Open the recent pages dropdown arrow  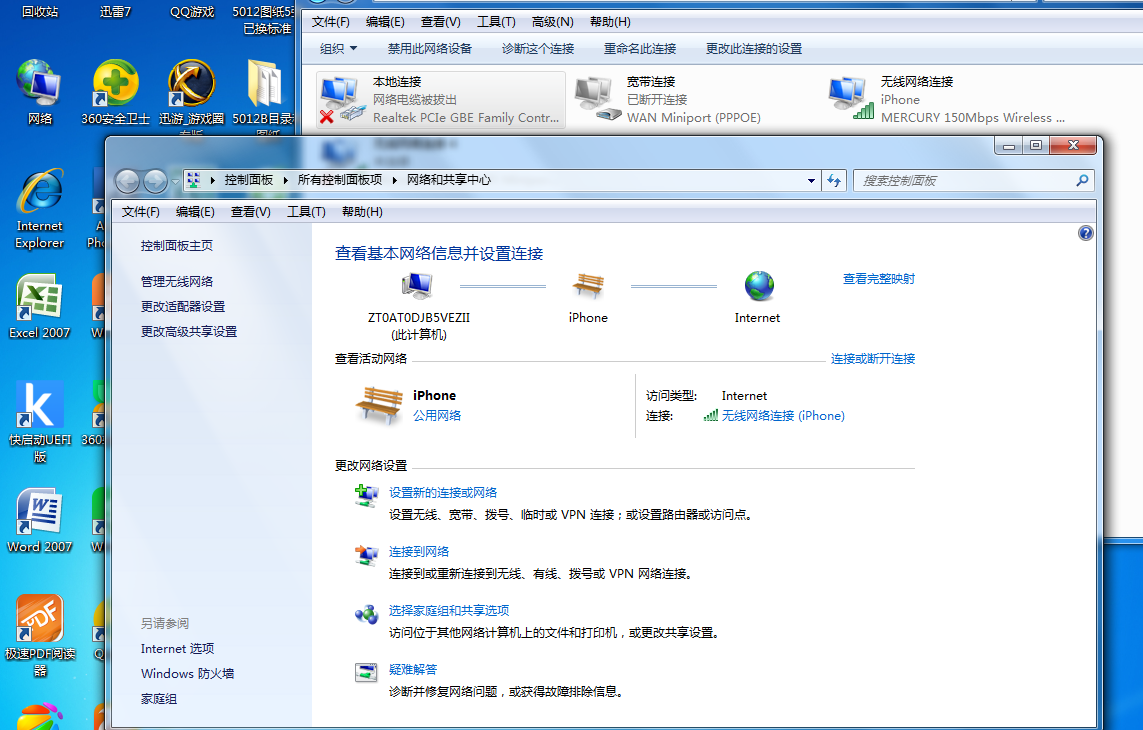(x=175, y=181)
